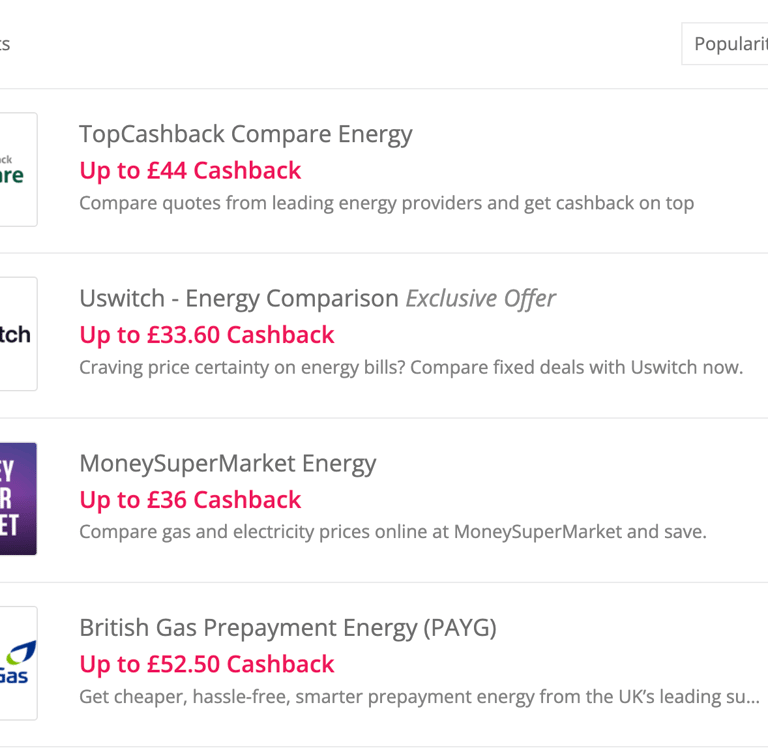The width and height of the screenshot is (768, 750).
Task: Click the truncated heading text left of Popularity
Action: [5, 44]
